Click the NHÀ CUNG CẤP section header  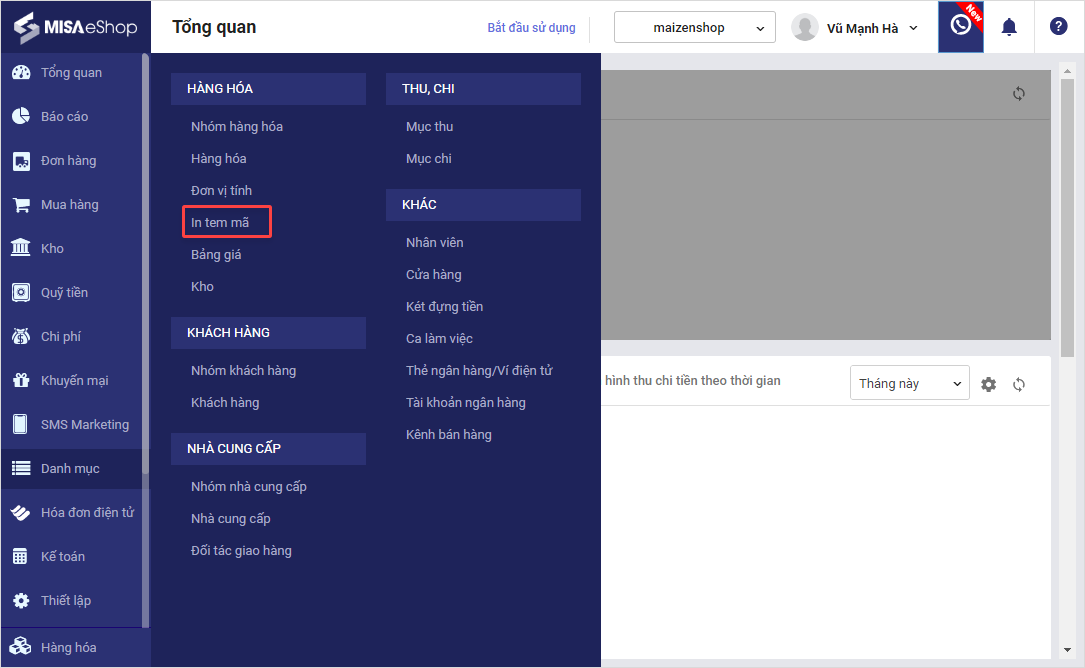(268, 449)
